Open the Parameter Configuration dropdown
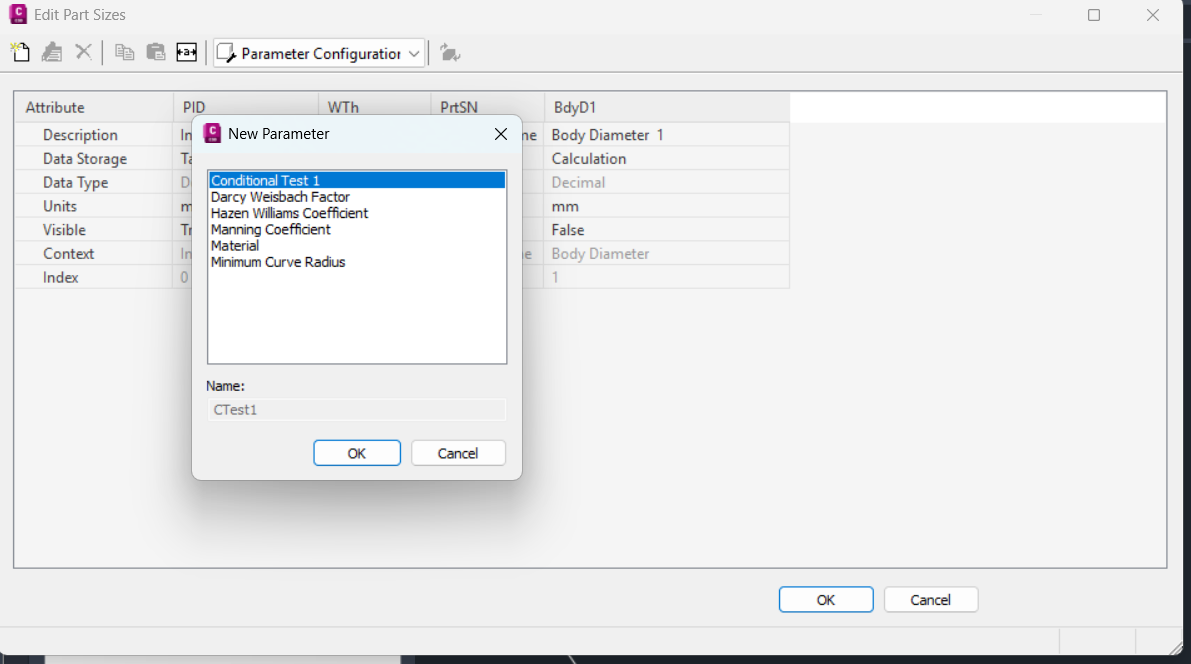The height and width of the screenshot is (664, 1191). click(x=319, y=53)
